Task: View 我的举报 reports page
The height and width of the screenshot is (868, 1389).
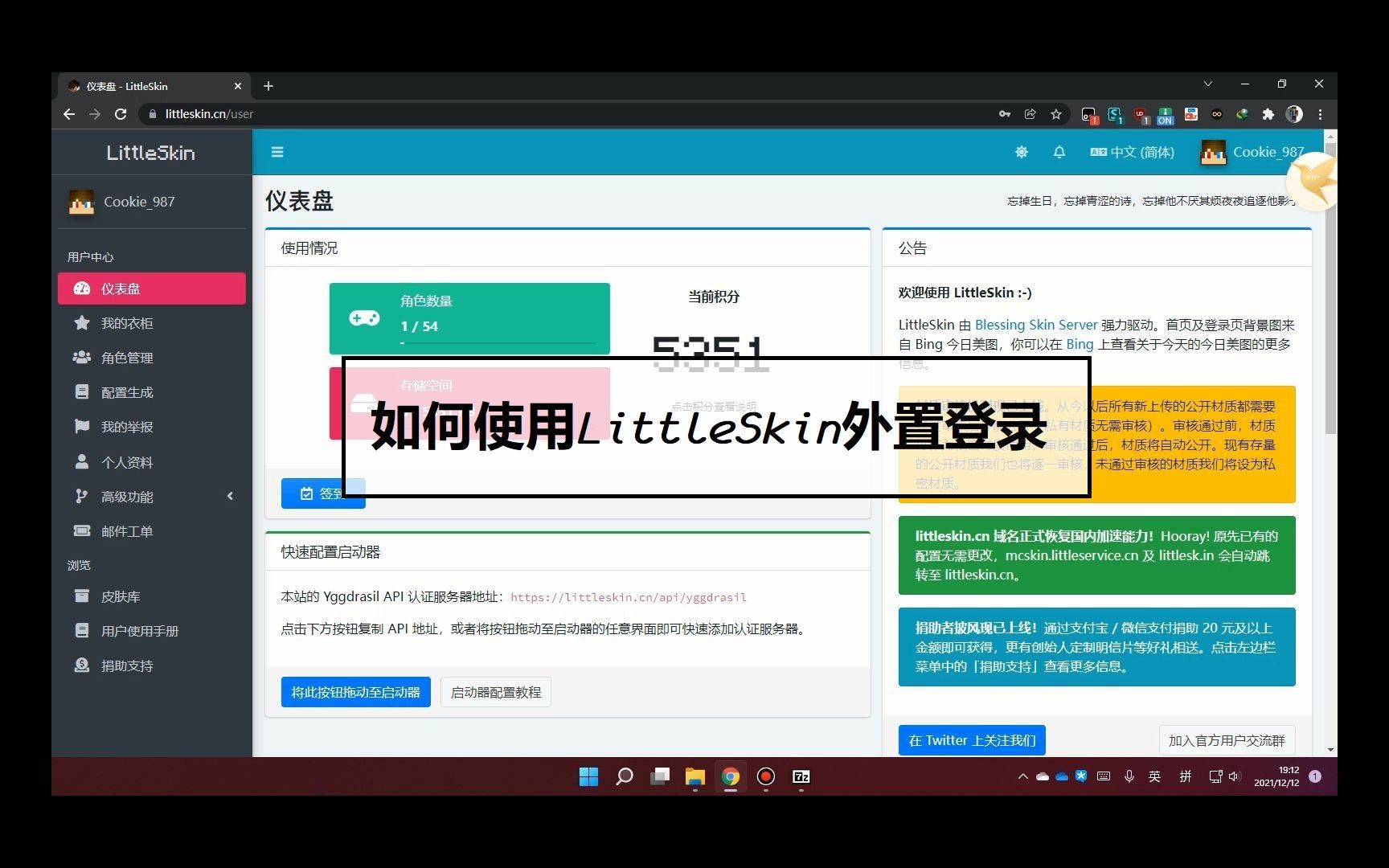Action: 126,427
